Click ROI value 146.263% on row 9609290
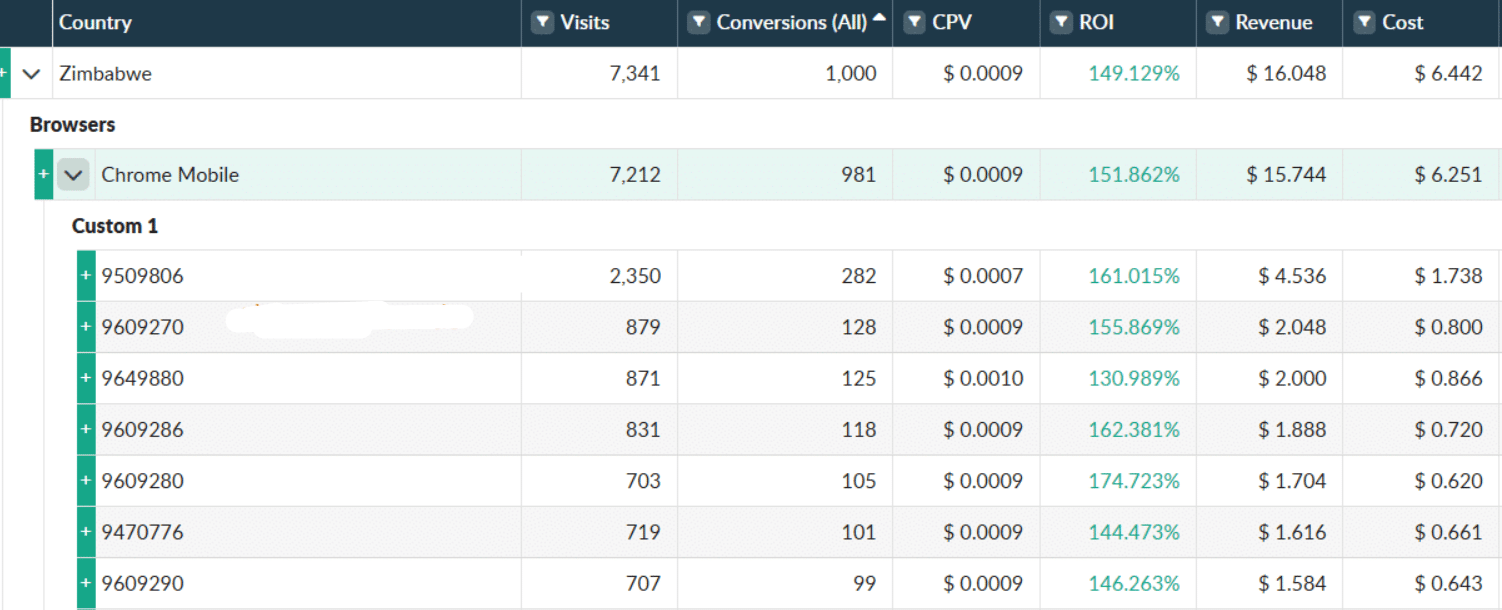Viewport: 1502px width, 610px height. point(1134,583)
